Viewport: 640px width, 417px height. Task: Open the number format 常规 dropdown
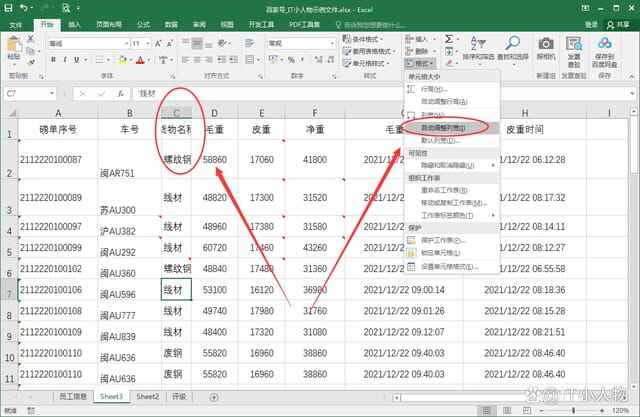pos(333,43)
